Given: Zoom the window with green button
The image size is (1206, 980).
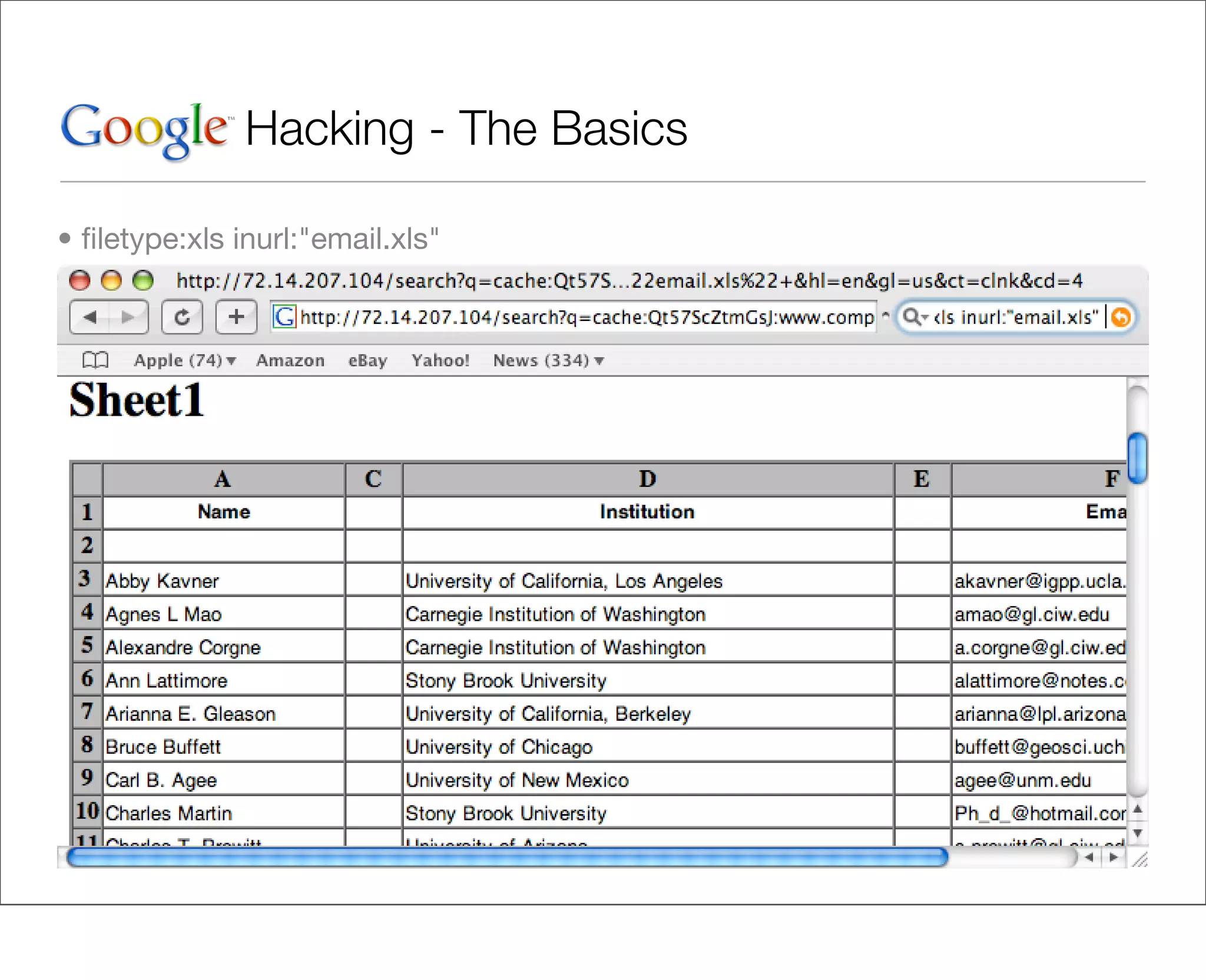Looking at the screenshot, I should point(143,280).
